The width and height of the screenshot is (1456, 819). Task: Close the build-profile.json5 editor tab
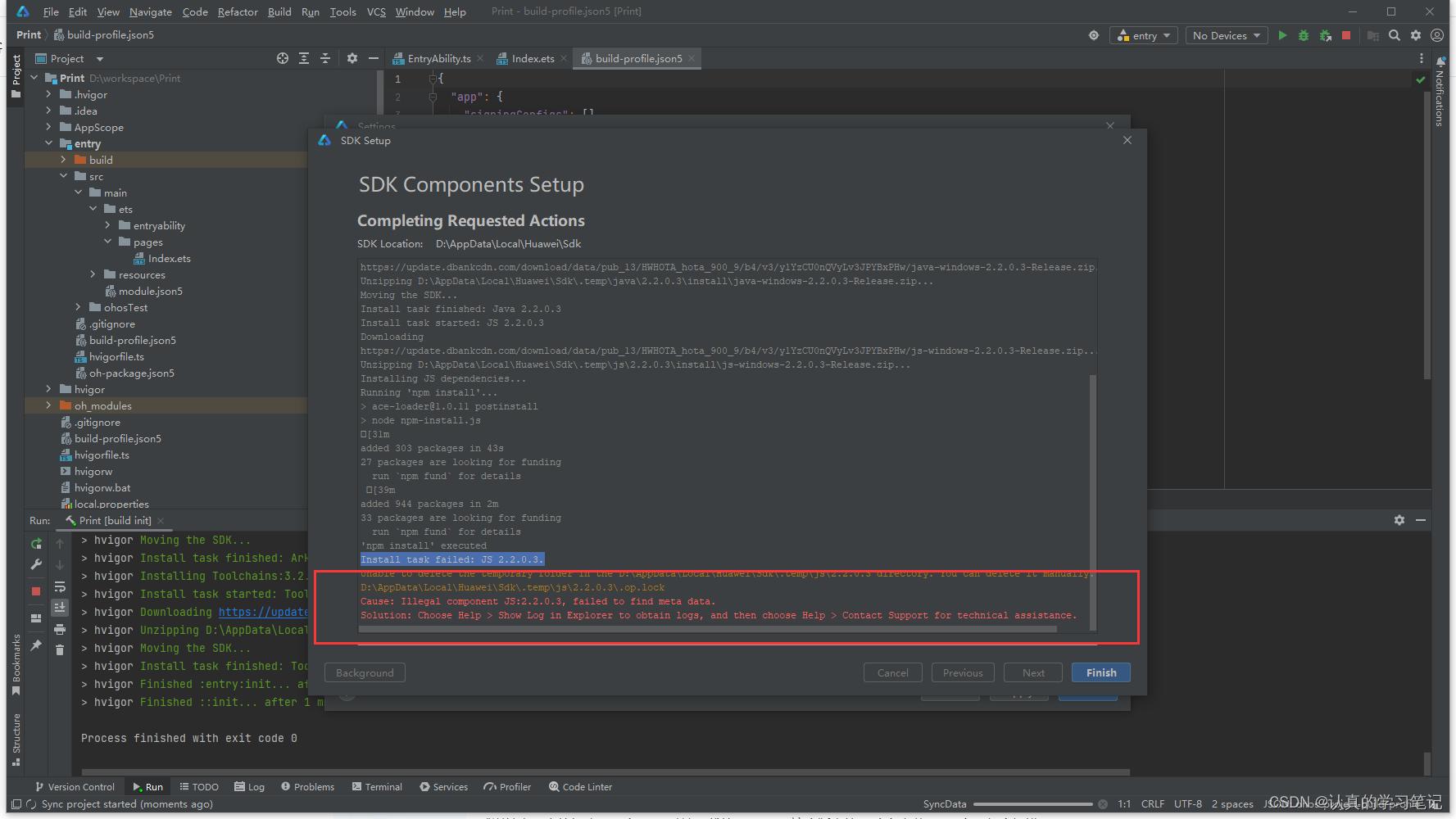(x=692, y=58)
